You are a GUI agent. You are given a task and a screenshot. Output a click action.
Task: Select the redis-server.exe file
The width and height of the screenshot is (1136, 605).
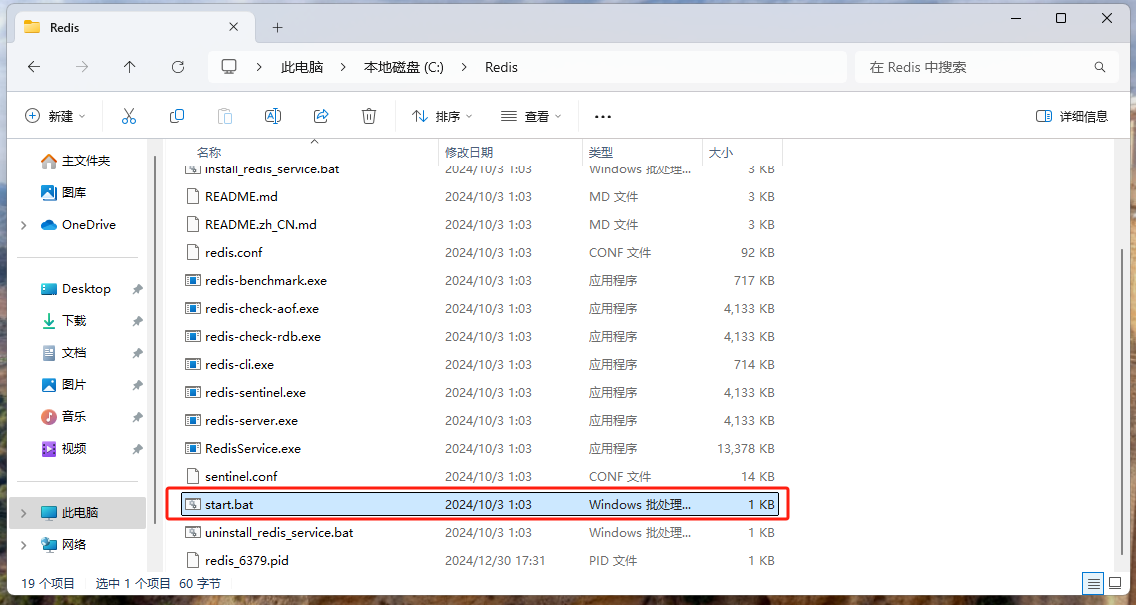pos(251,421)
